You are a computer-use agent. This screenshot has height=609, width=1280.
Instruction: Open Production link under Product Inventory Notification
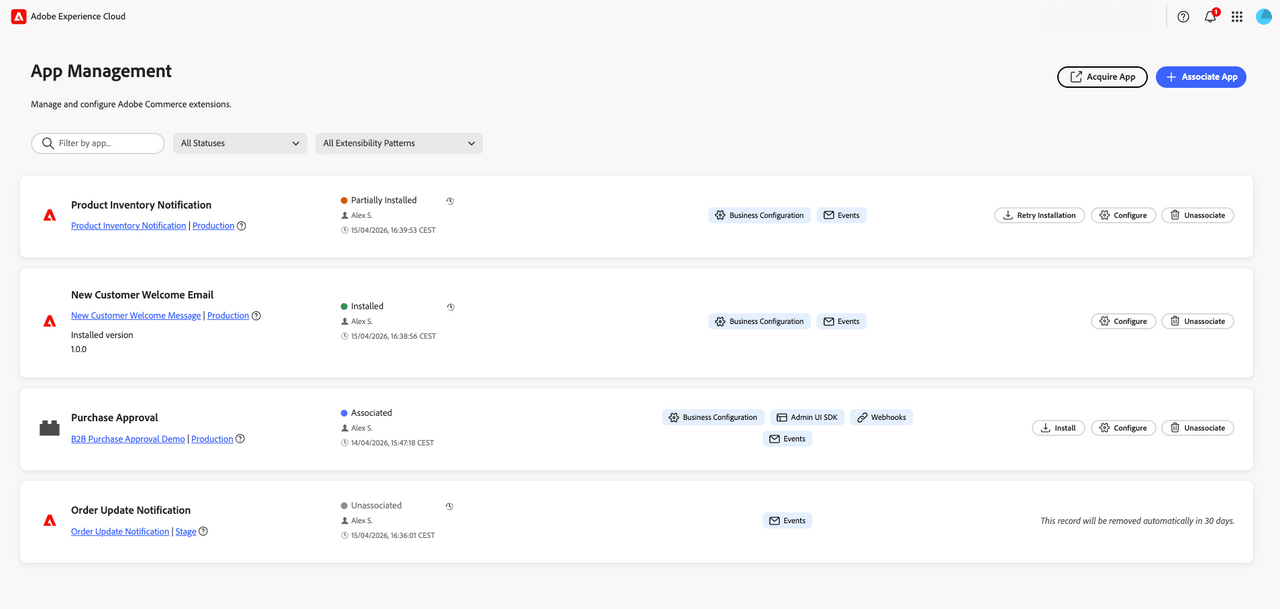coord(213,226)
